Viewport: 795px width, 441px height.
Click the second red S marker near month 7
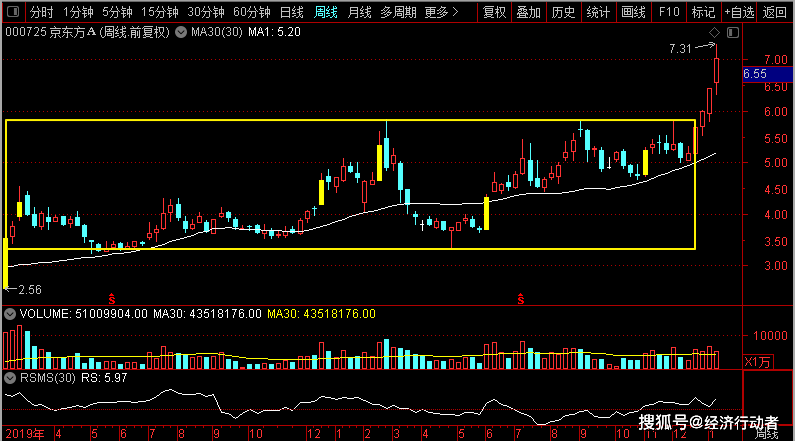click(521, 299)
